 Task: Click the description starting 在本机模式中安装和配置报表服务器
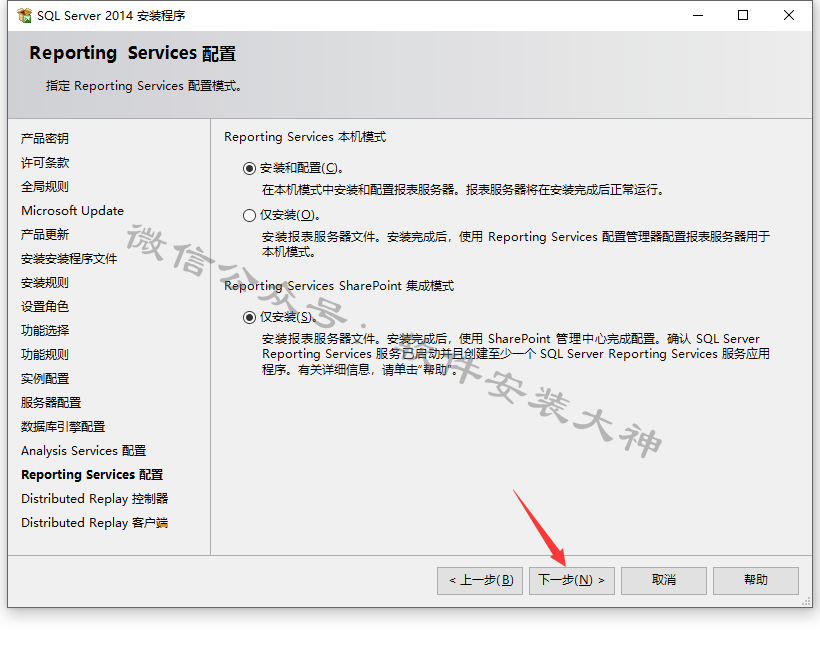point(463,190)
